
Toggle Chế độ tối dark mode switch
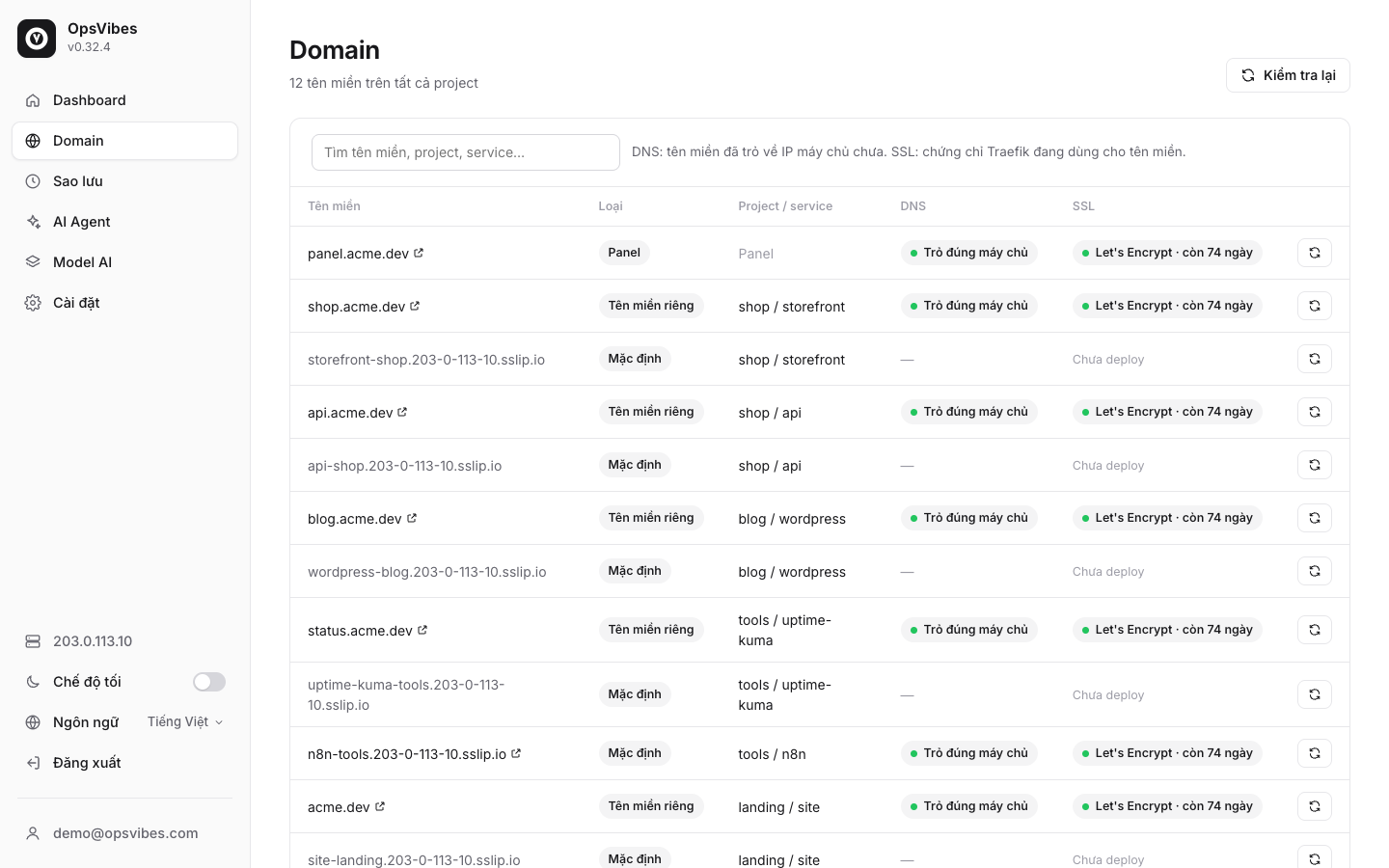click(x=209, y=682)
